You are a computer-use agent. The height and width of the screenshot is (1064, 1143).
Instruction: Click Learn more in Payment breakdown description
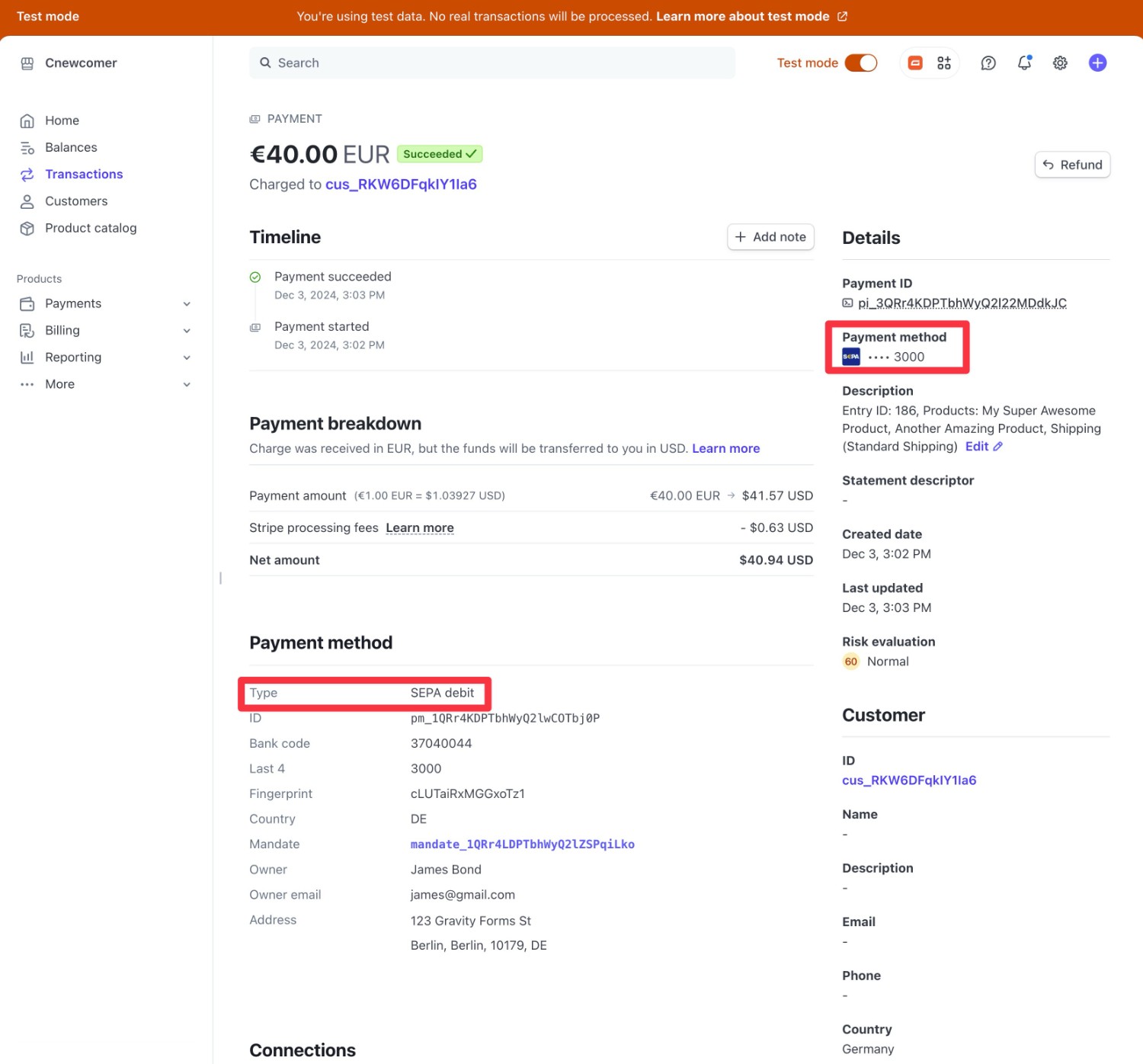coord(725,449)
